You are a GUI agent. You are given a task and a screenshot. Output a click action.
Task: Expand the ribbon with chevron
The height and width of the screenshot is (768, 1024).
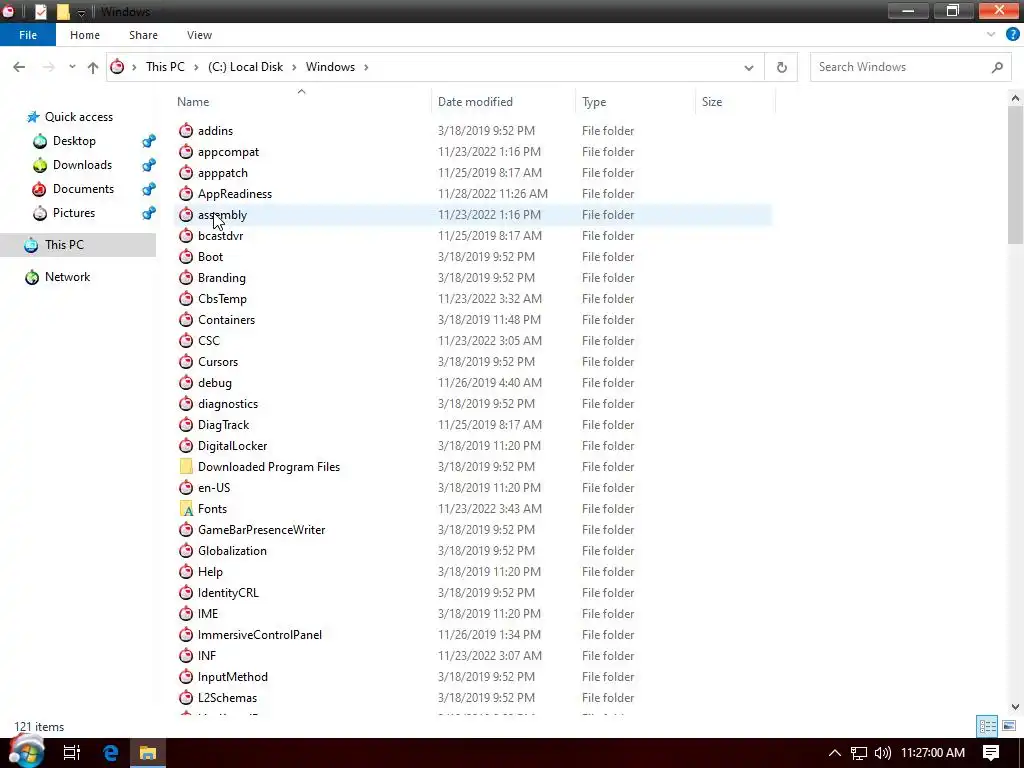(991, 35)
